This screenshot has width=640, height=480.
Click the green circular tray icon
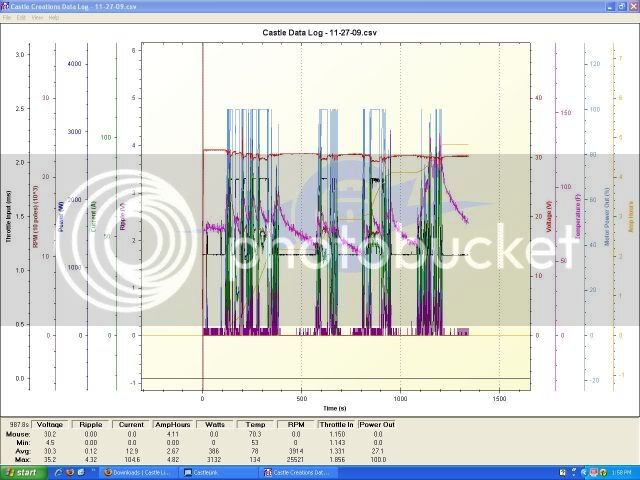coord(603,473)
